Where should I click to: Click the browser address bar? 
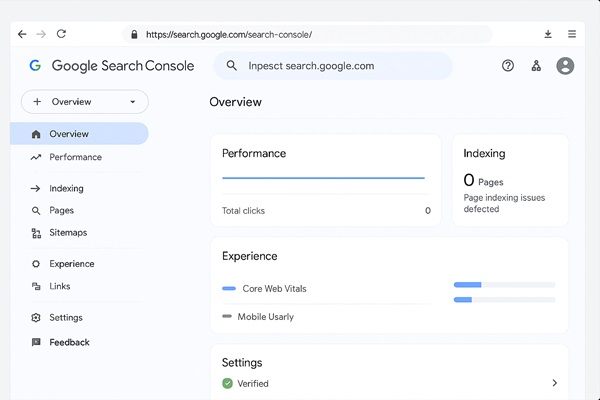pyautogui.click(x=310, y=34)
